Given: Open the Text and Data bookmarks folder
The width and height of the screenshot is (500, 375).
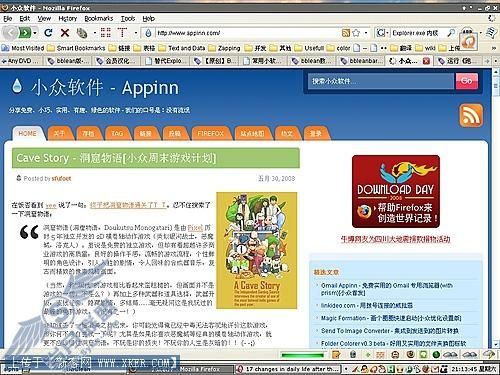Looking at the screenshot, I should pyautogui.click(x=182, y=48).
